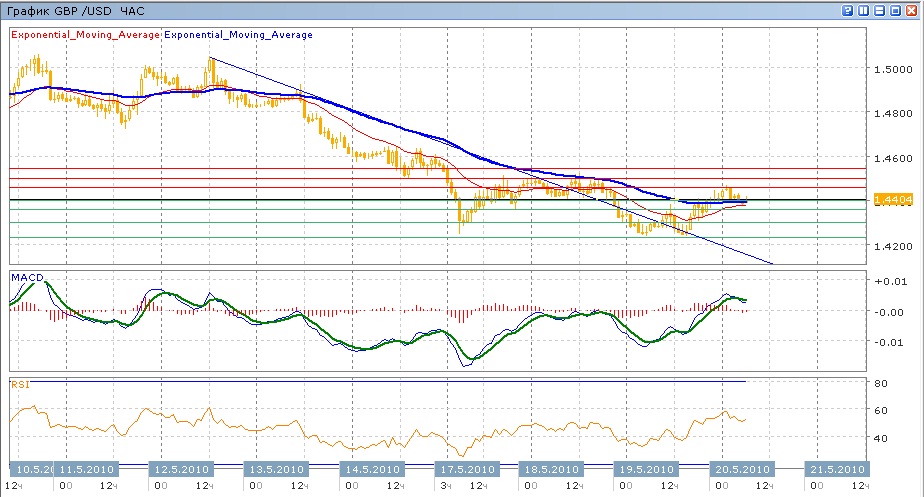Maximize the chart window
The image size is (924, 497).
(897, 10)
